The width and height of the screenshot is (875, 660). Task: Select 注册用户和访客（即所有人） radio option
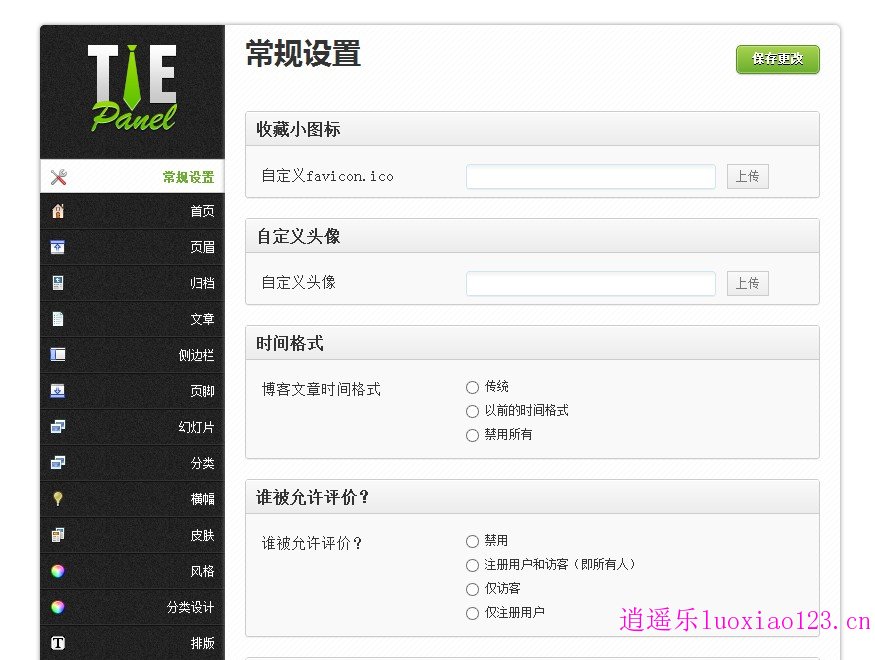(472, 565)
